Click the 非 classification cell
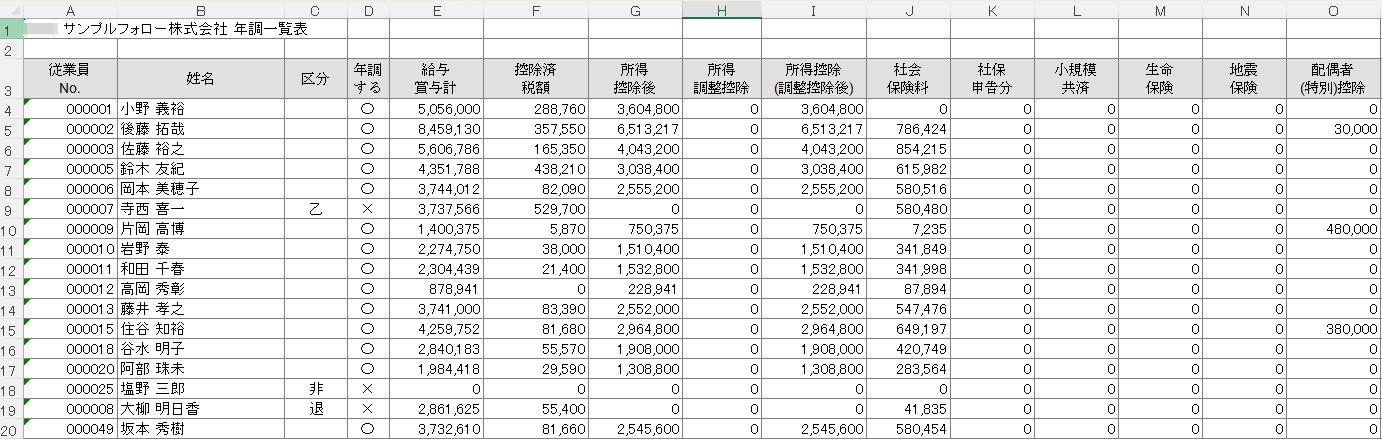 point(315,389)
